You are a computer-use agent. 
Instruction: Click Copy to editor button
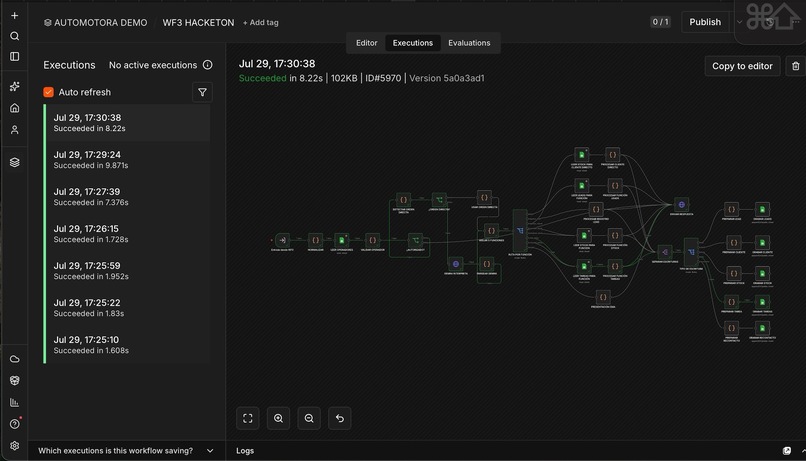tap(742, 66)
